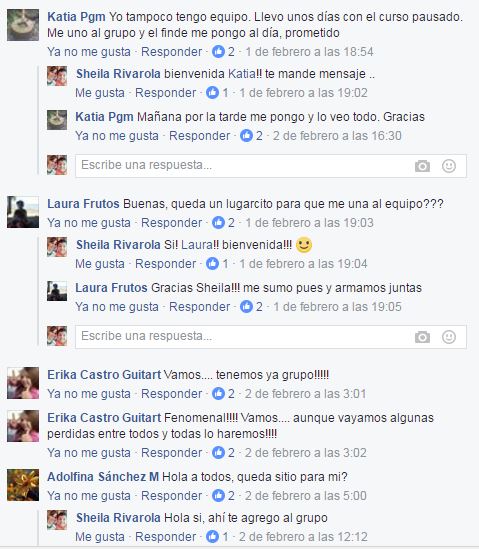Click camera icon in second reply box

422,337
